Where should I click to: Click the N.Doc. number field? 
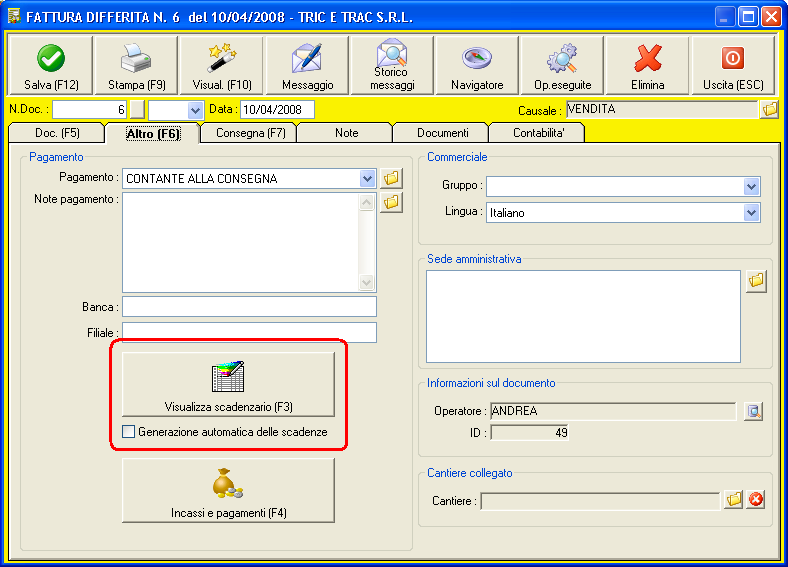89,110
